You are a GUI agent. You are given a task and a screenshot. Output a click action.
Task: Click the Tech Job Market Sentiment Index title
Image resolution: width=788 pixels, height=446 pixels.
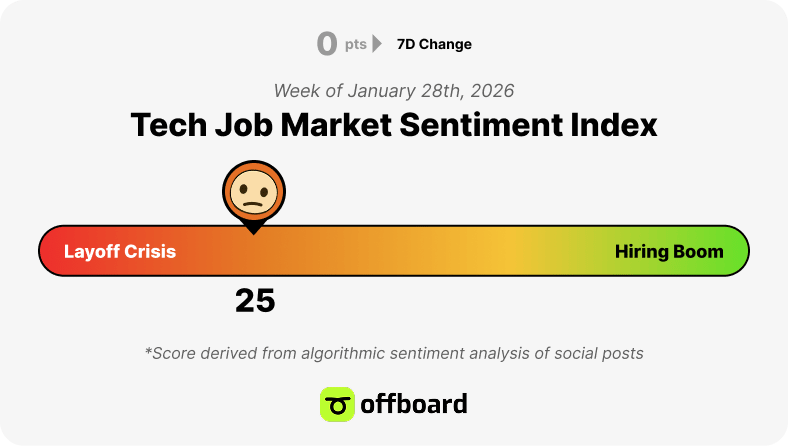pyautogui.click(x=393, y=125)
